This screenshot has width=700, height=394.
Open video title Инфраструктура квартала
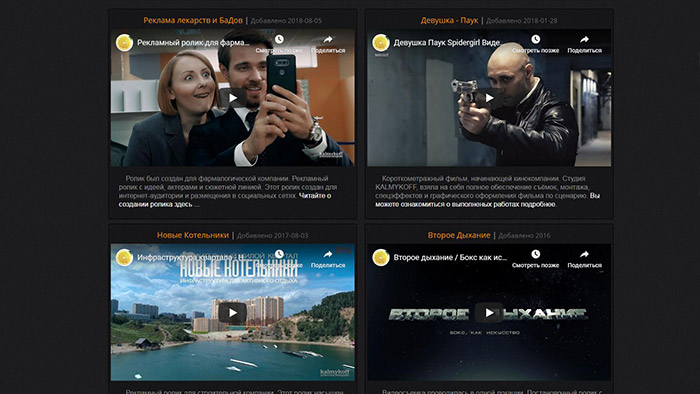[191, 257]
